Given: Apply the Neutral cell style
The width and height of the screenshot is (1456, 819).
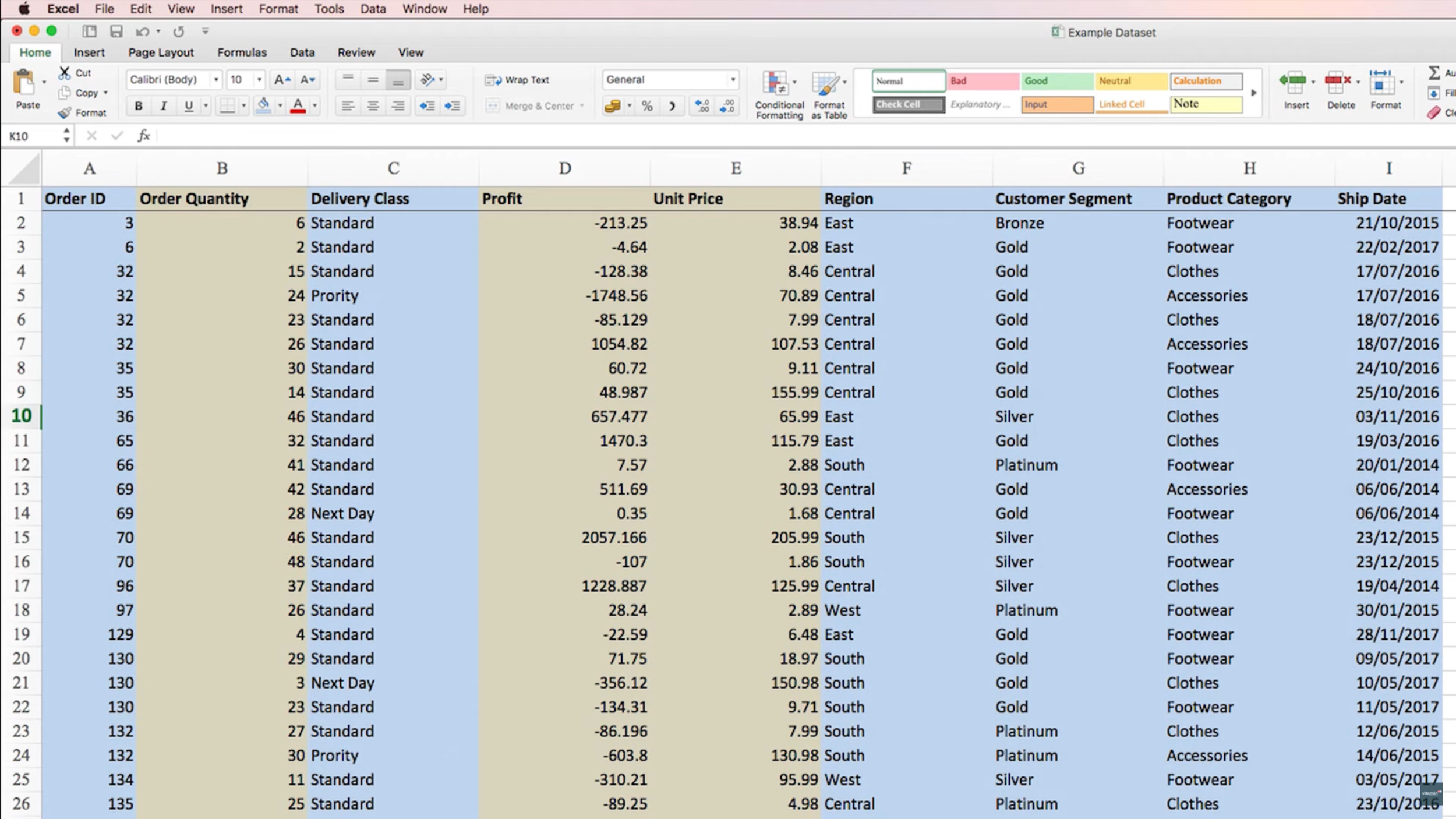Looking at the screenshot, I should [x=1131, y=81].
